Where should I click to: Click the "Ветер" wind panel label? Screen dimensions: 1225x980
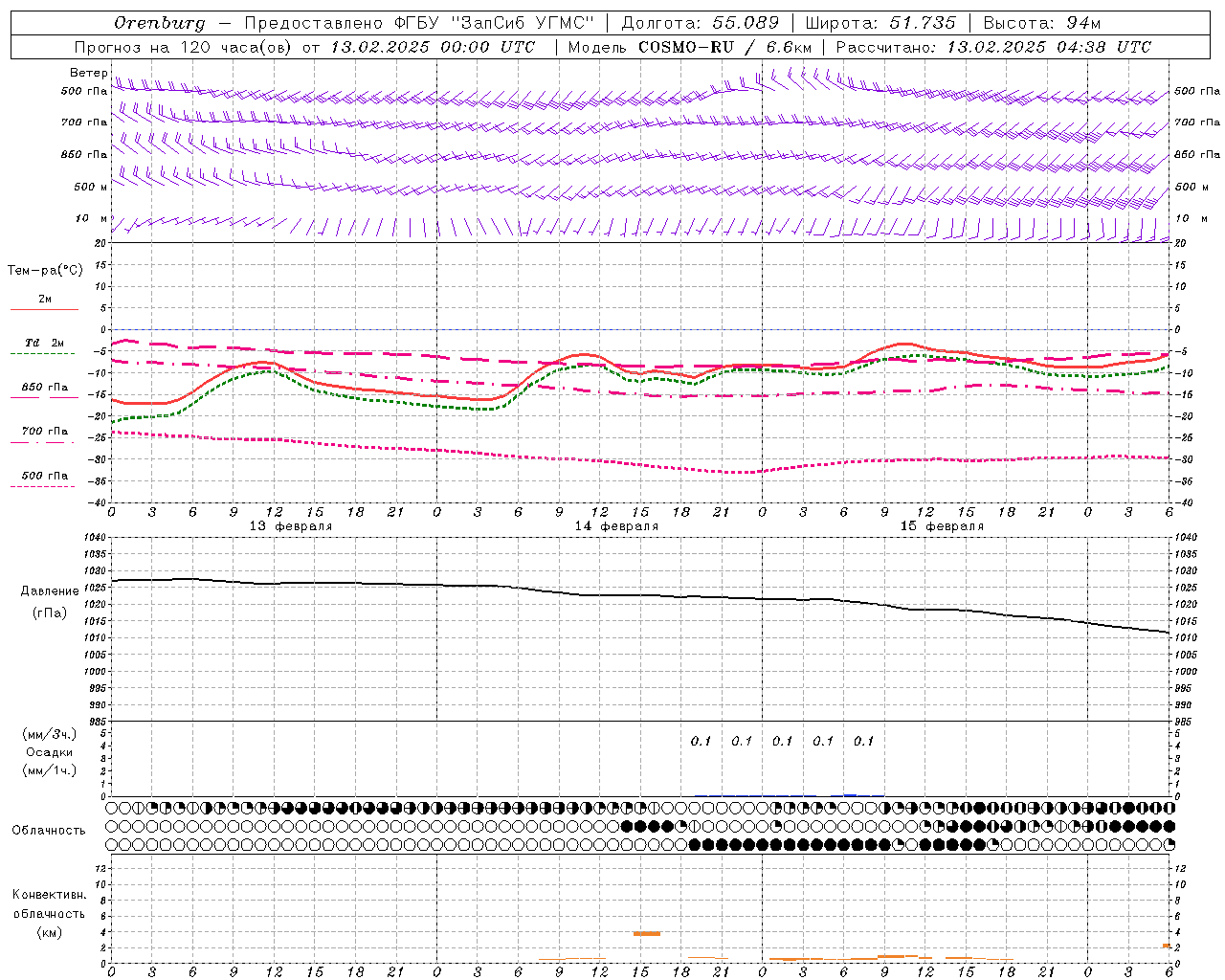click(x=88, y=73)
